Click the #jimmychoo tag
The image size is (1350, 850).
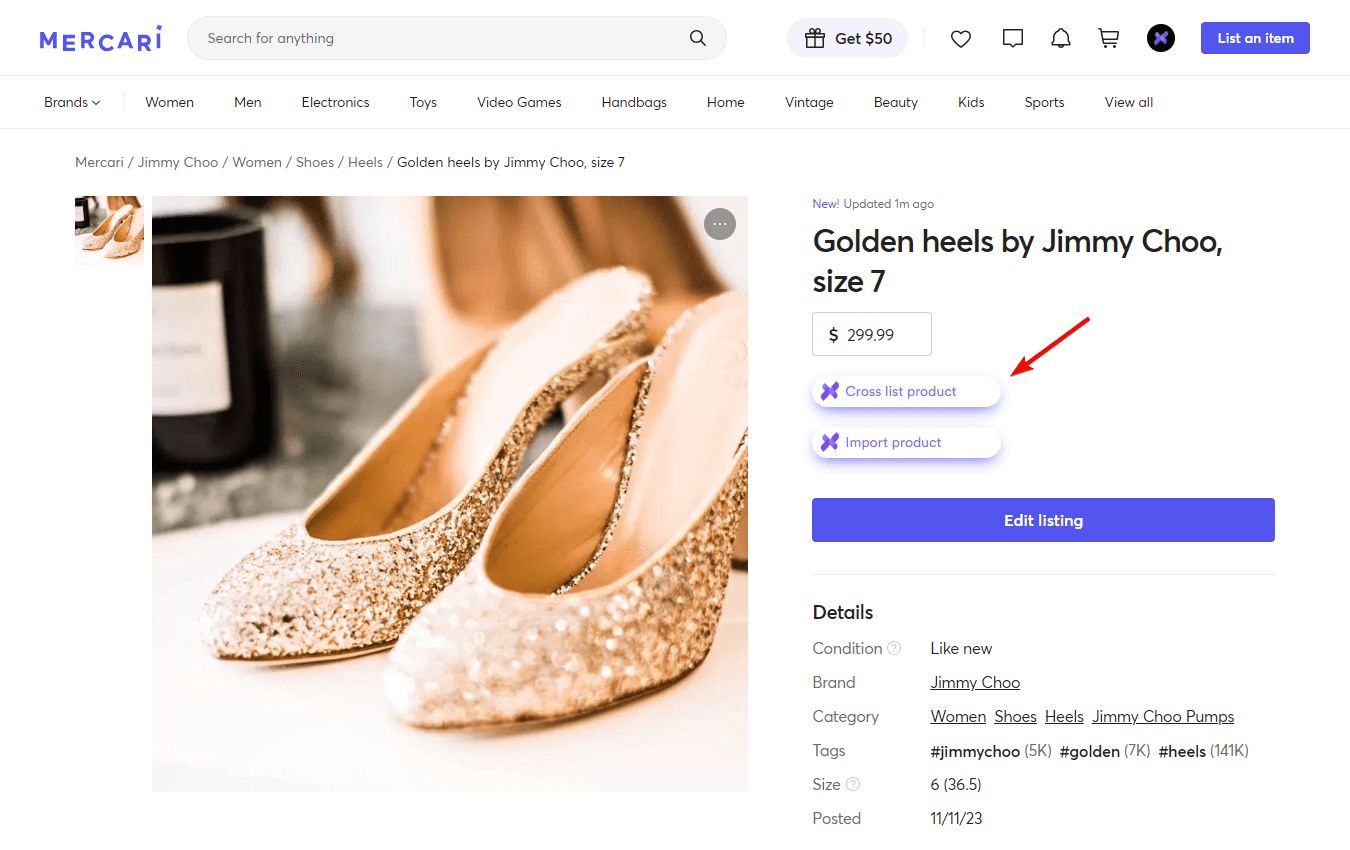(975, 750)
